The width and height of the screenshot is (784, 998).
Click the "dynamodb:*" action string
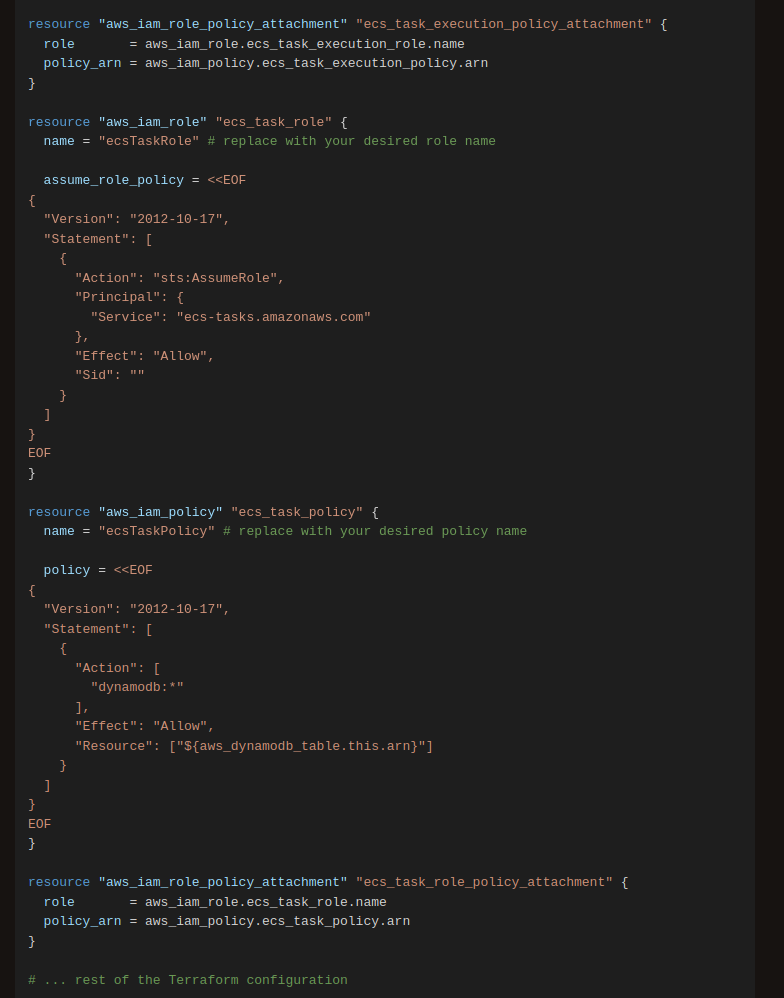point(137,687)
